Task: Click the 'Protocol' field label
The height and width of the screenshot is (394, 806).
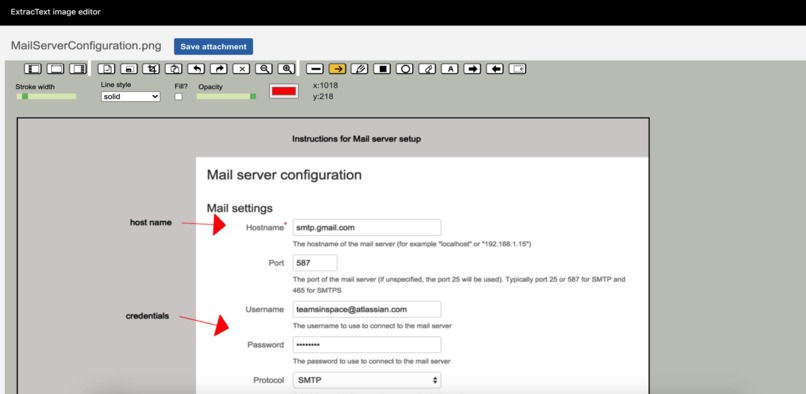Action: [x=268, y=381]
